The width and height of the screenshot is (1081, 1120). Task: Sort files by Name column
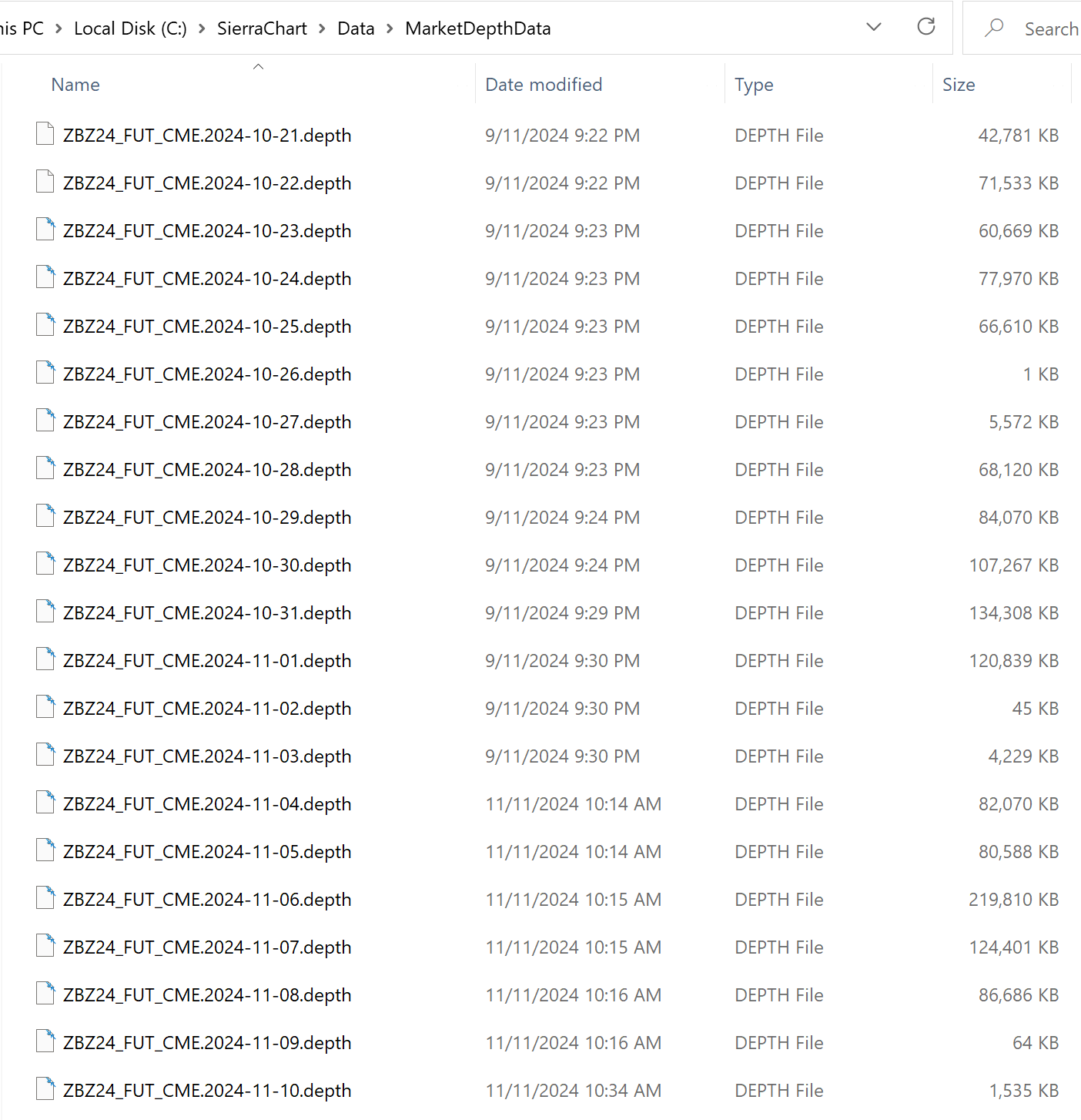75,85
